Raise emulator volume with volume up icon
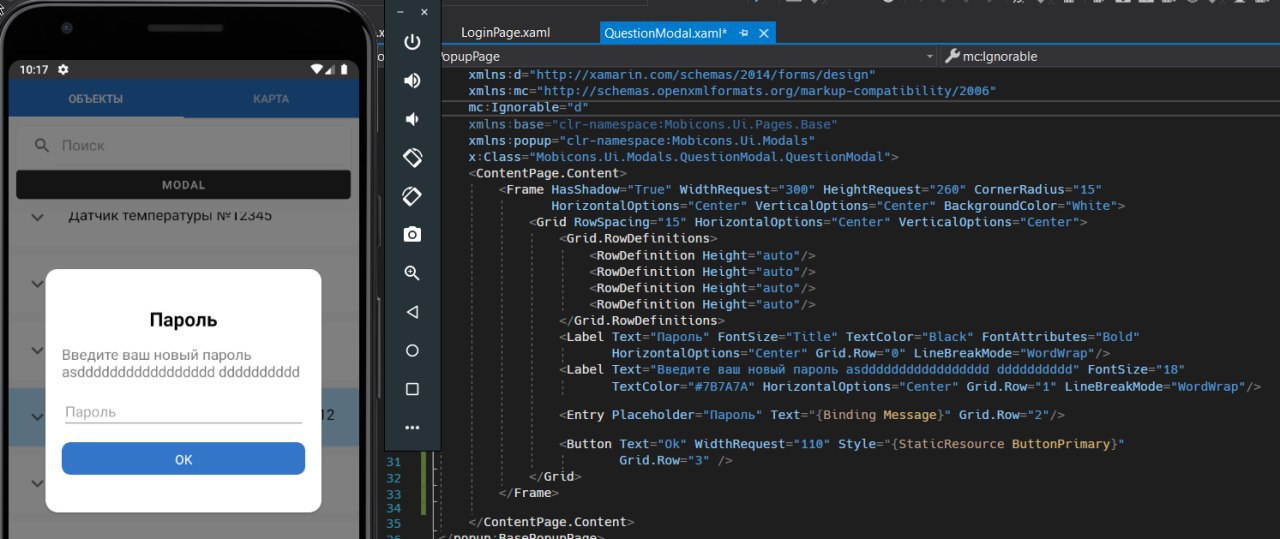 tap(412, 81)
